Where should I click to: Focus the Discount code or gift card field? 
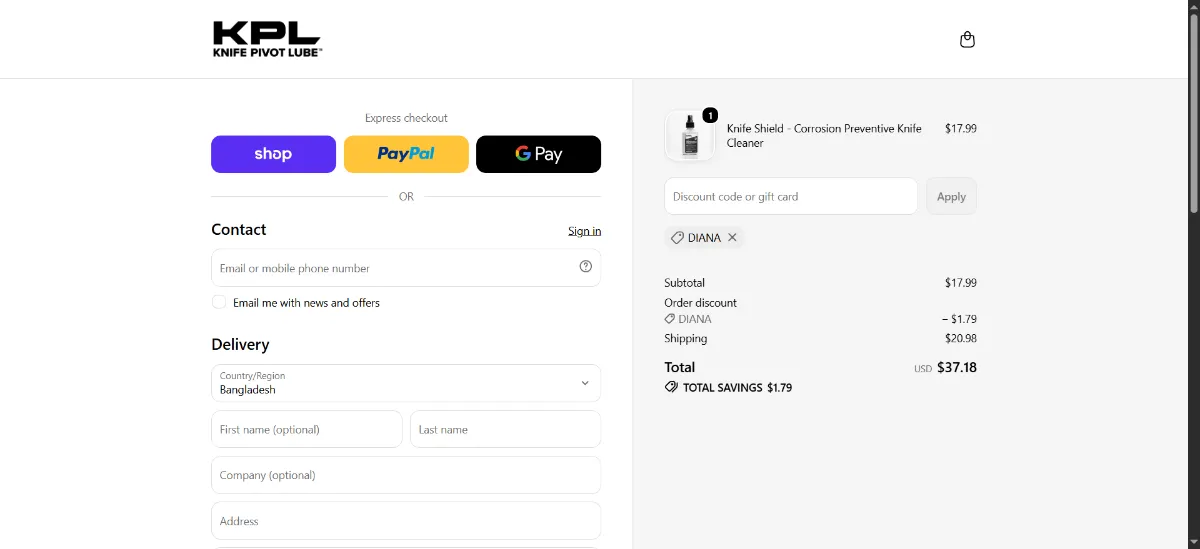(x=790, y=196)
